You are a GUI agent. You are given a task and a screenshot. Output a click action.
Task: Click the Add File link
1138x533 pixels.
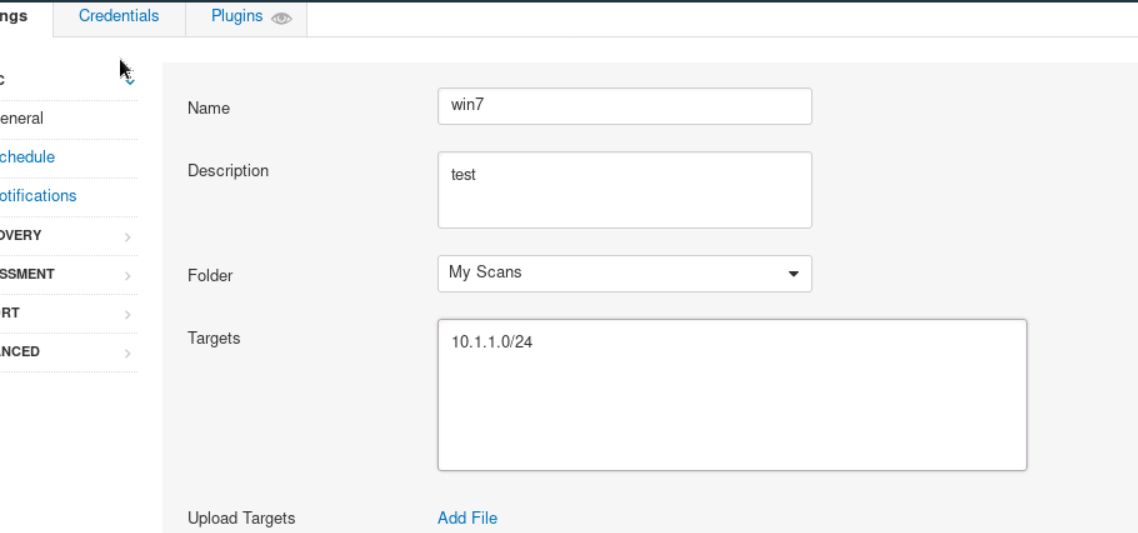click(467, 518)
